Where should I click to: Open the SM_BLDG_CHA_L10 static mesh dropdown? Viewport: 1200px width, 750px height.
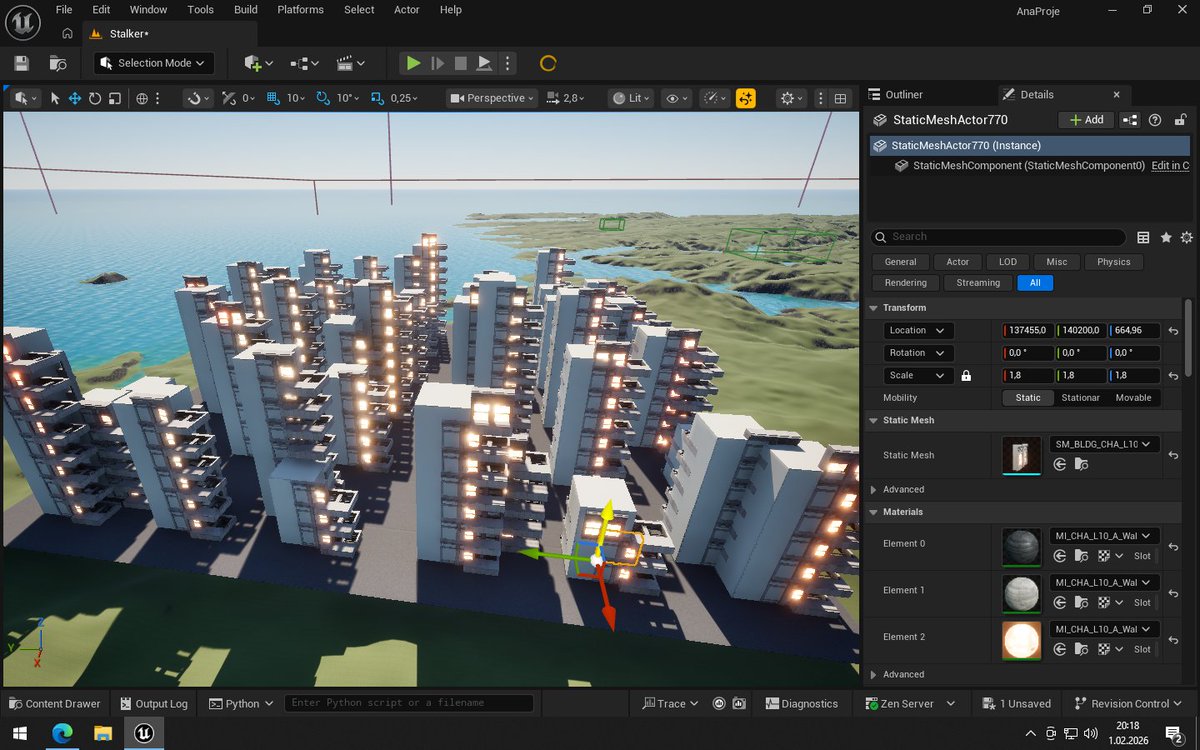pyautogui.click(x=1104, y=444)
